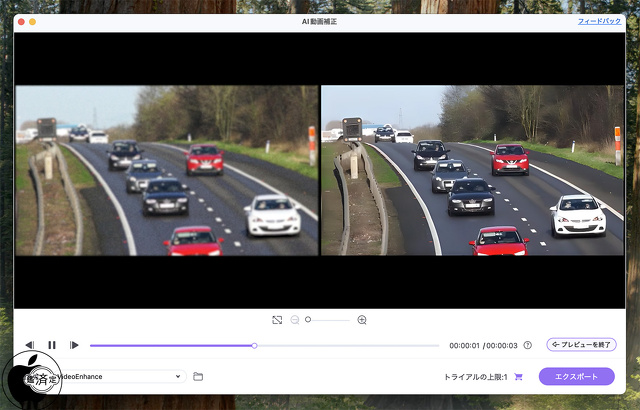This screenshot has width=640, height=410.
Task: Close the window with the red button
Action: coord(17,21)
